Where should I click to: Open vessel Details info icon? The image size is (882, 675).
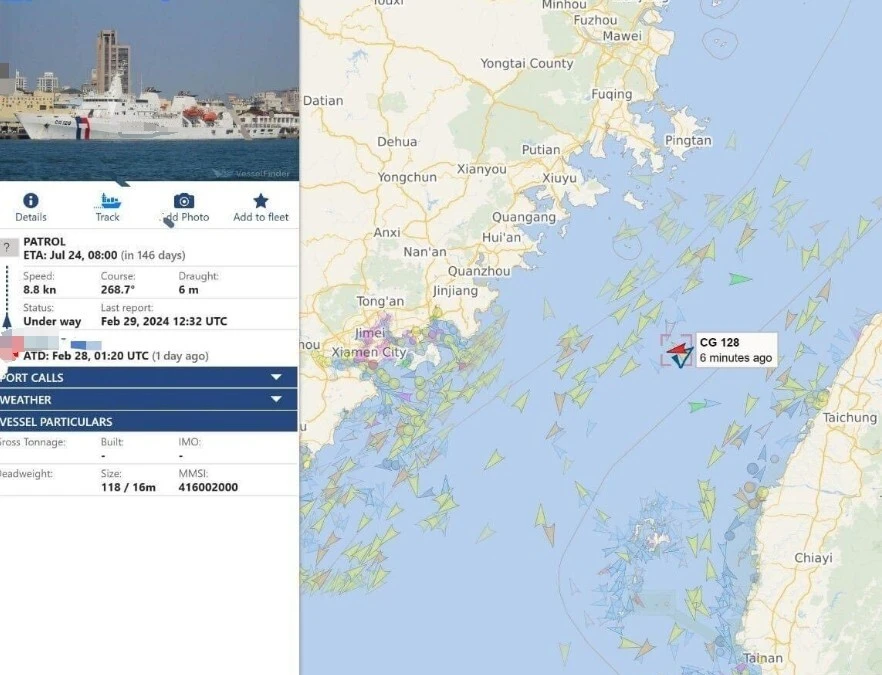(30, 200)
